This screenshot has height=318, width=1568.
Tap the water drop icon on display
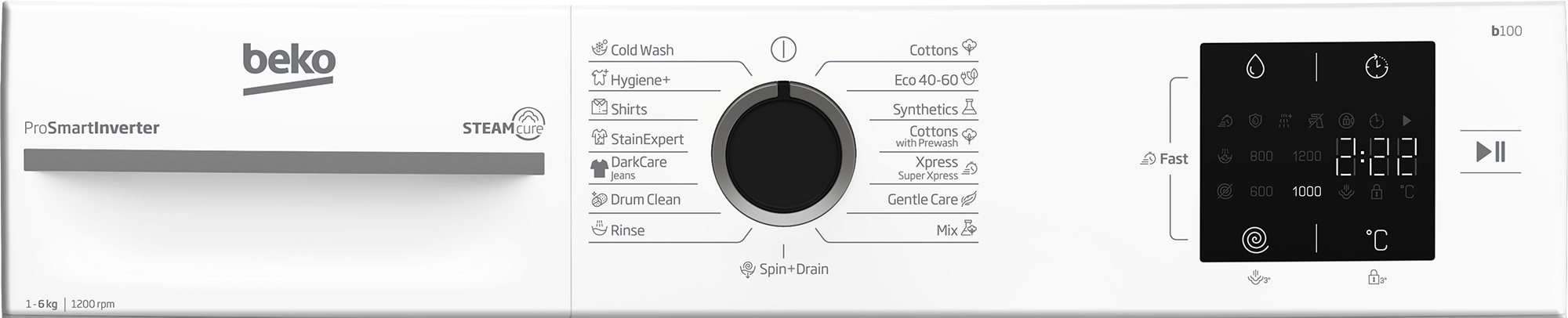click(1255, 67)
